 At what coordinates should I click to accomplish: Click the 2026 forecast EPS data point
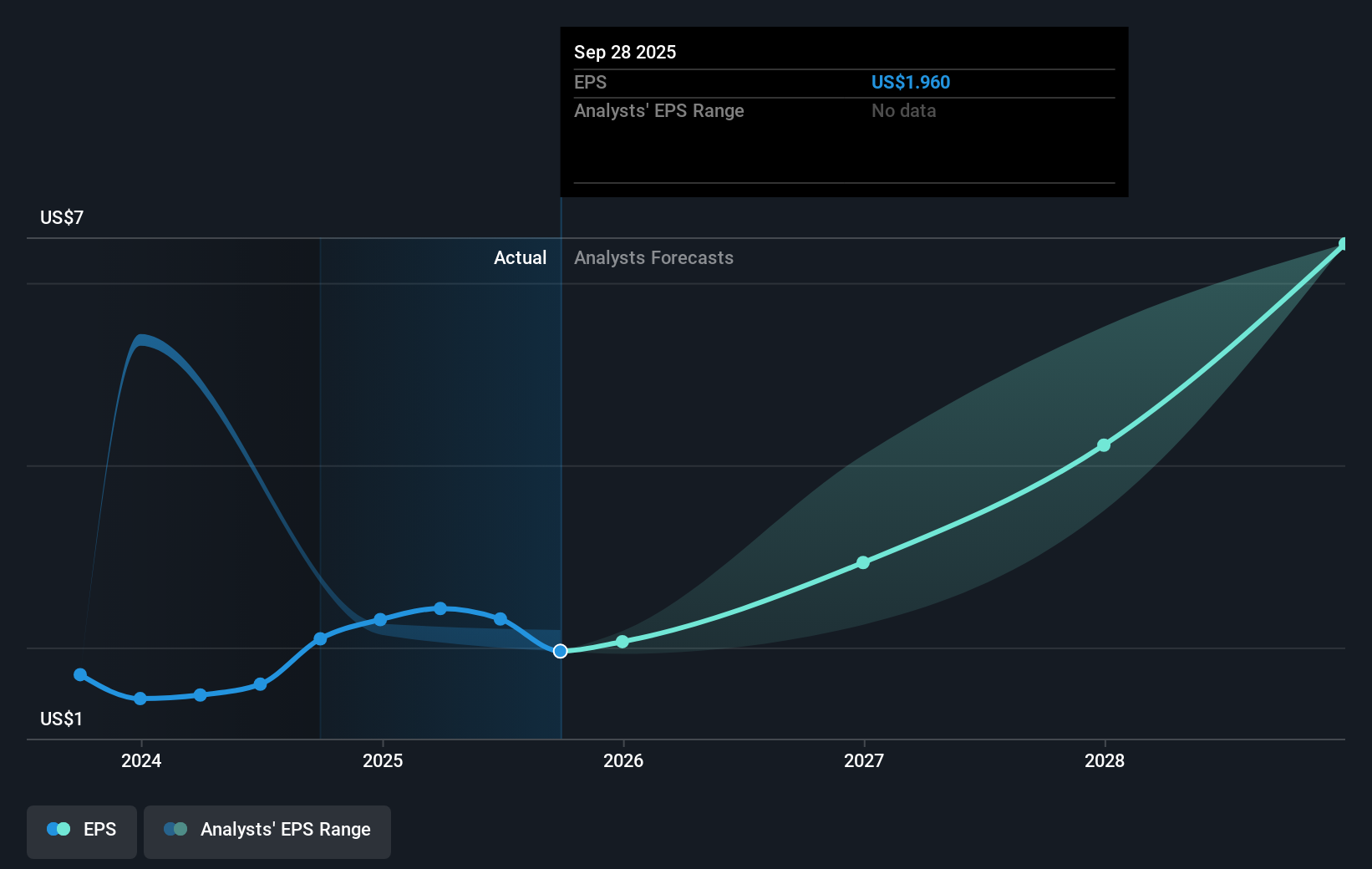[x=622, y=642]
